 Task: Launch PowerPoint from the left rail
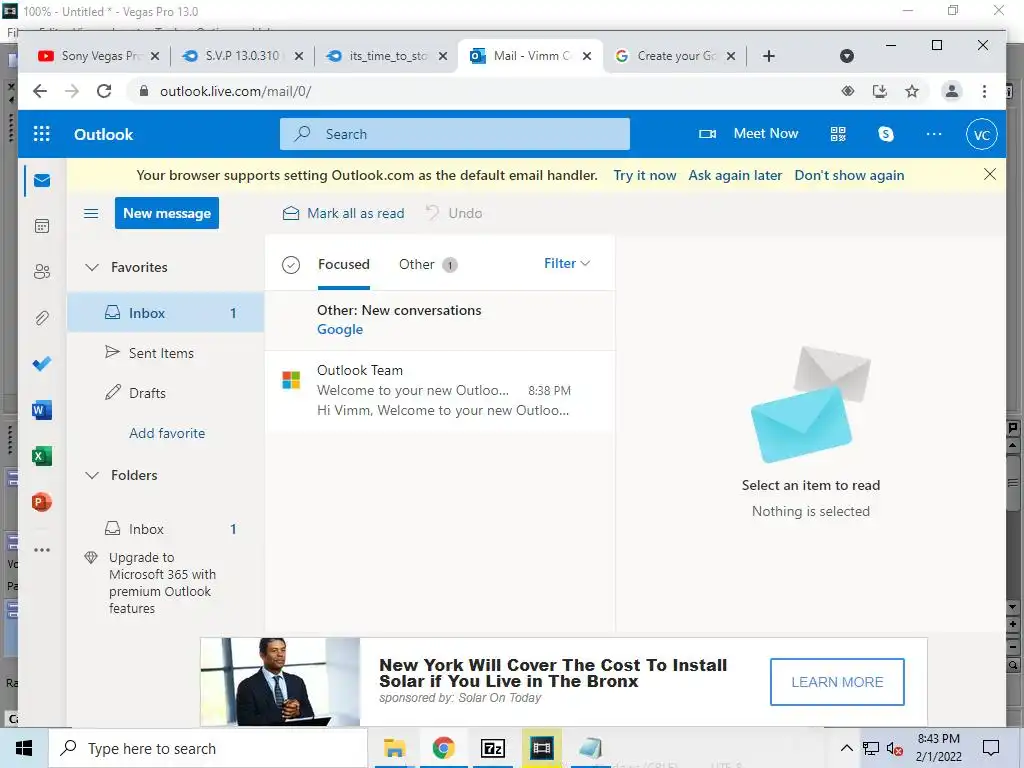(x=42, y=502)
